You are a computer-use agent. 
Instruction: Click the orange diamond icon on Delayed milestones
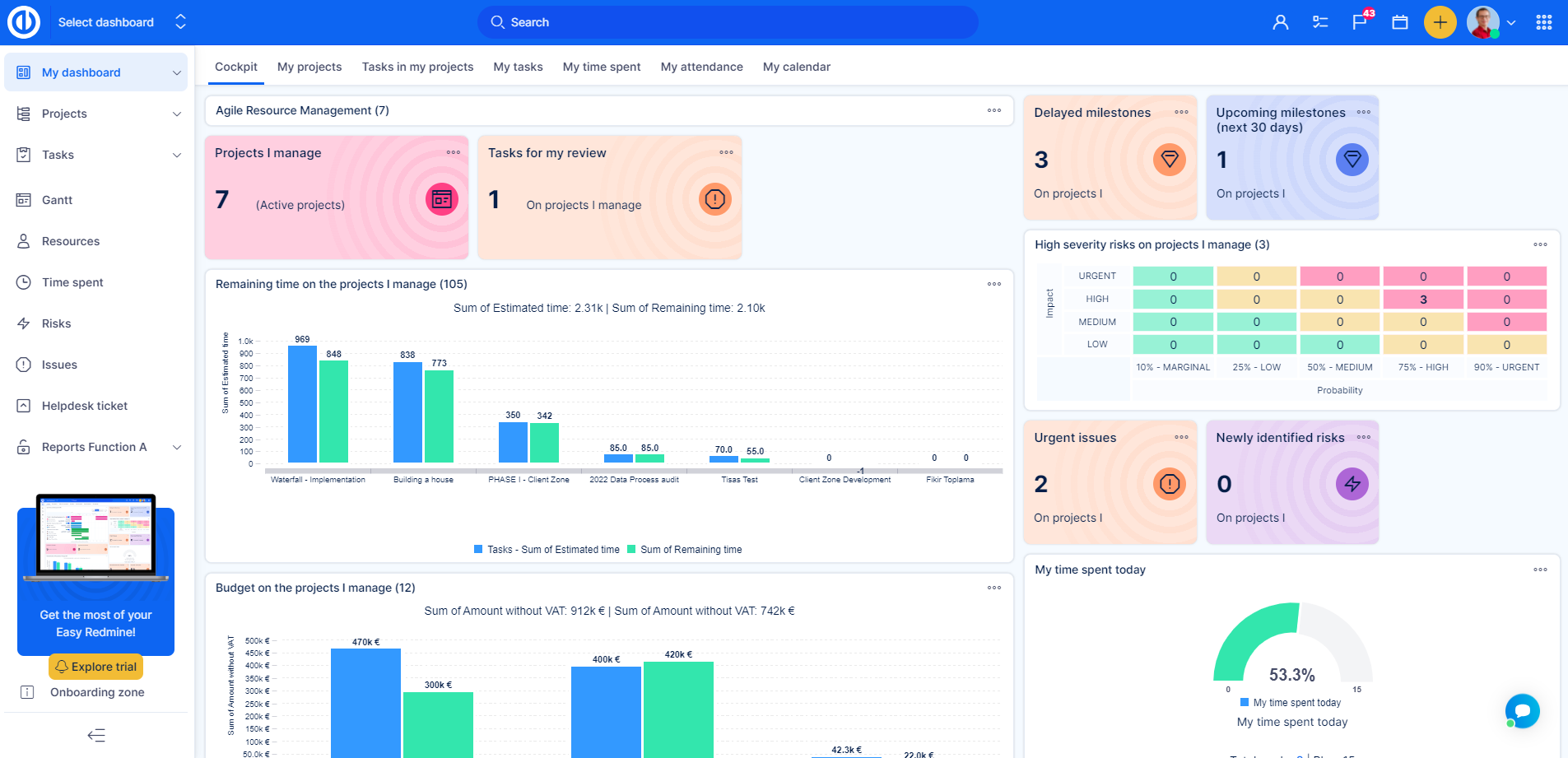pyautogui.click(x=1170, y=159)
